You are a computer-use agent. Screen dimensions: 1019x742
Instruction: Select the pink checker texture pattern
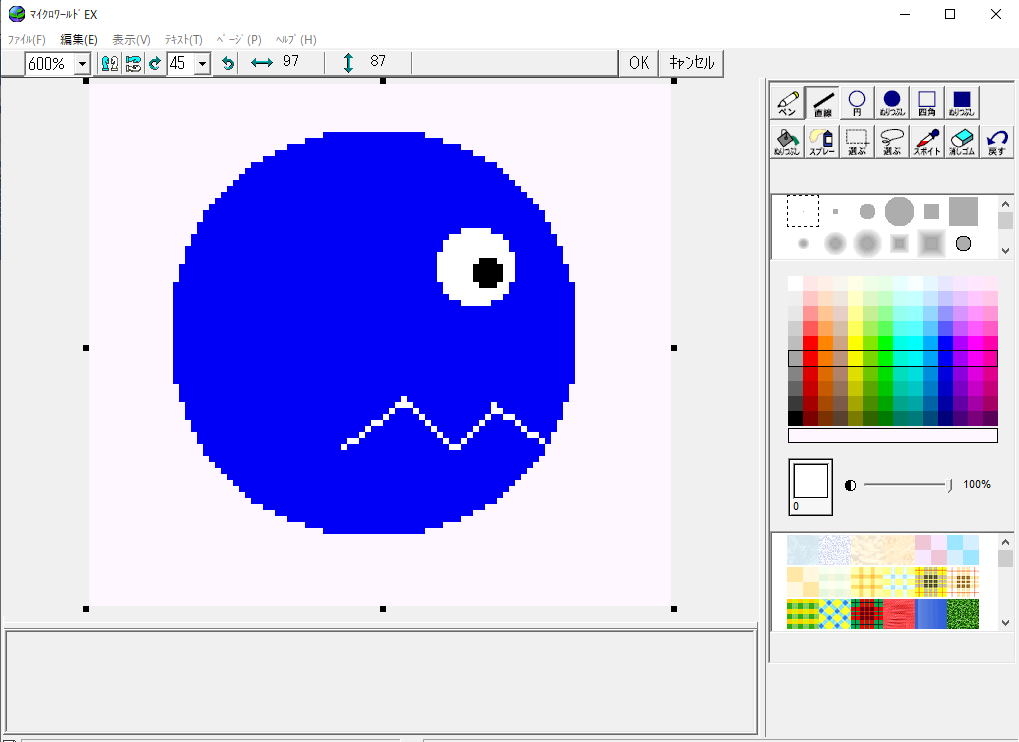point(931,550)
